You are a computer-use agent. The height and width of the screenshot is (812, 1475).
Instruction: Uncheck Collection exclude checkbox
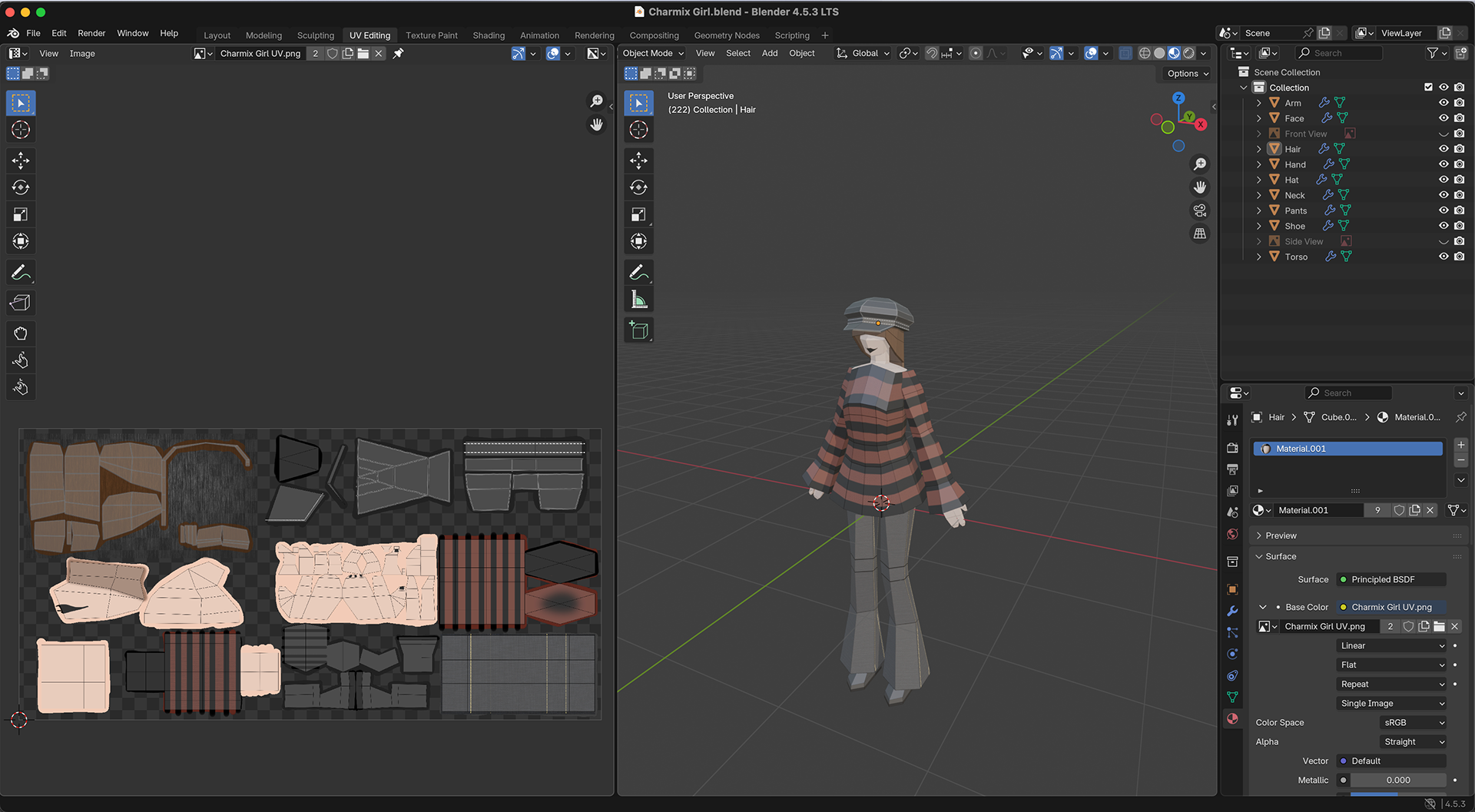coord(1428,88)
